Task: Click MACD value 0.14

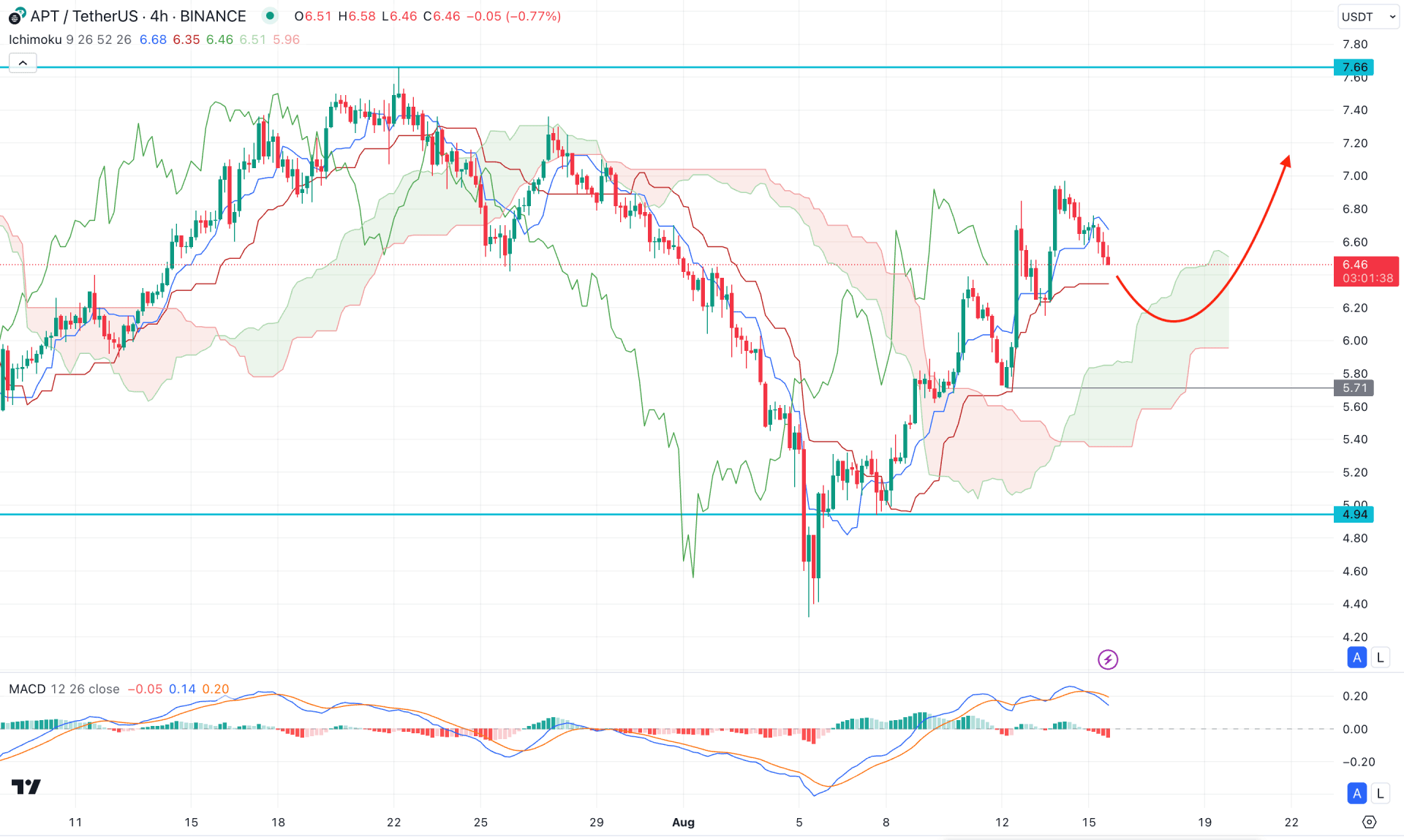Action: click(x=182, y=689)
